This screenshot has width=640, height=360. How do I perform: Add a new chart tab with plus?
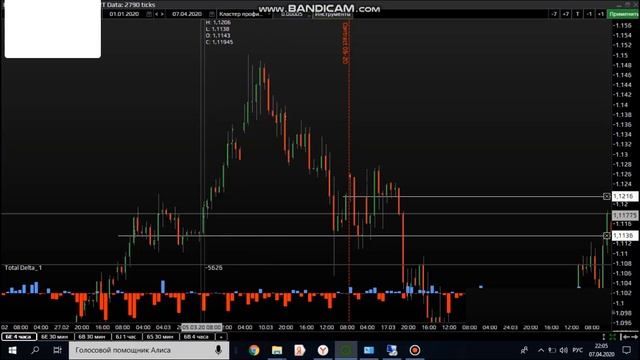click(x=221, y=337)
